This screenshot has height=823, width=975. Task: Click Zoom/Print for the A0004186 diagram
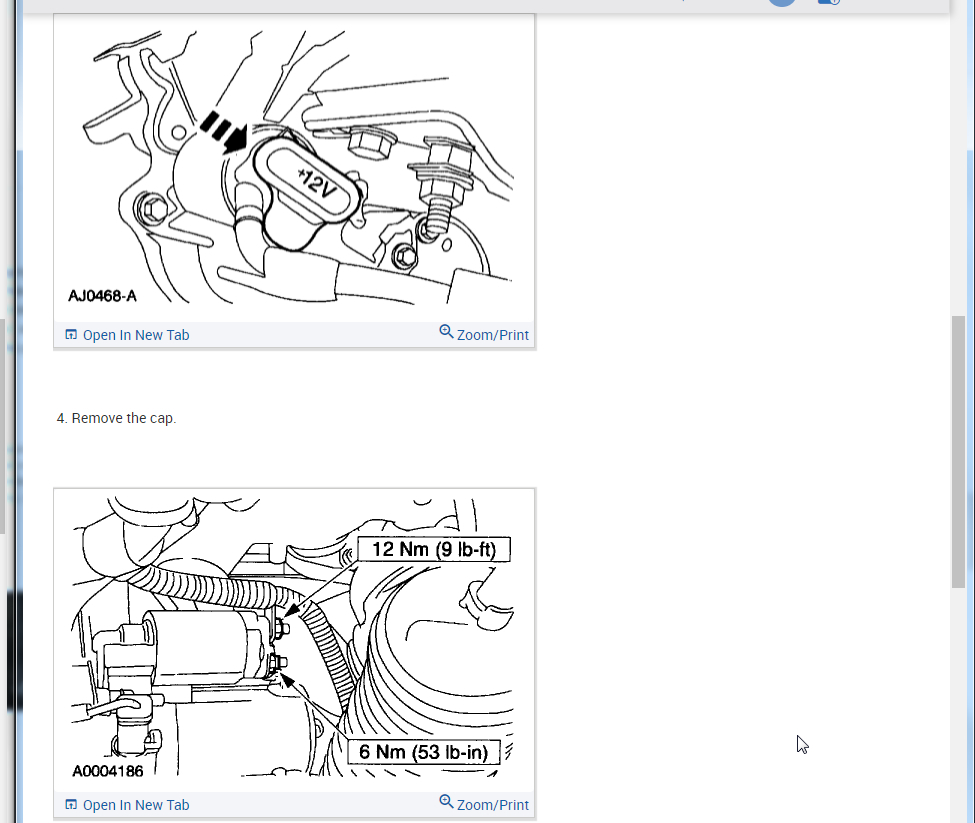[484, 804]
